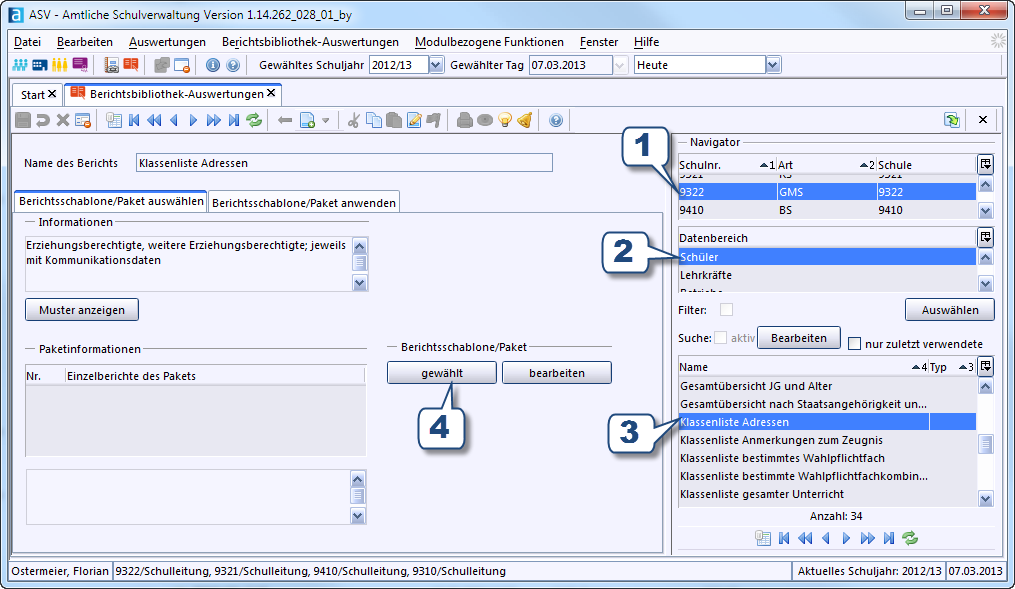Click the yellow lightbulb icon
Image resolution: width=1015 pixels, height=589 pixels.
pyautogui.click(x=505, y=120)
